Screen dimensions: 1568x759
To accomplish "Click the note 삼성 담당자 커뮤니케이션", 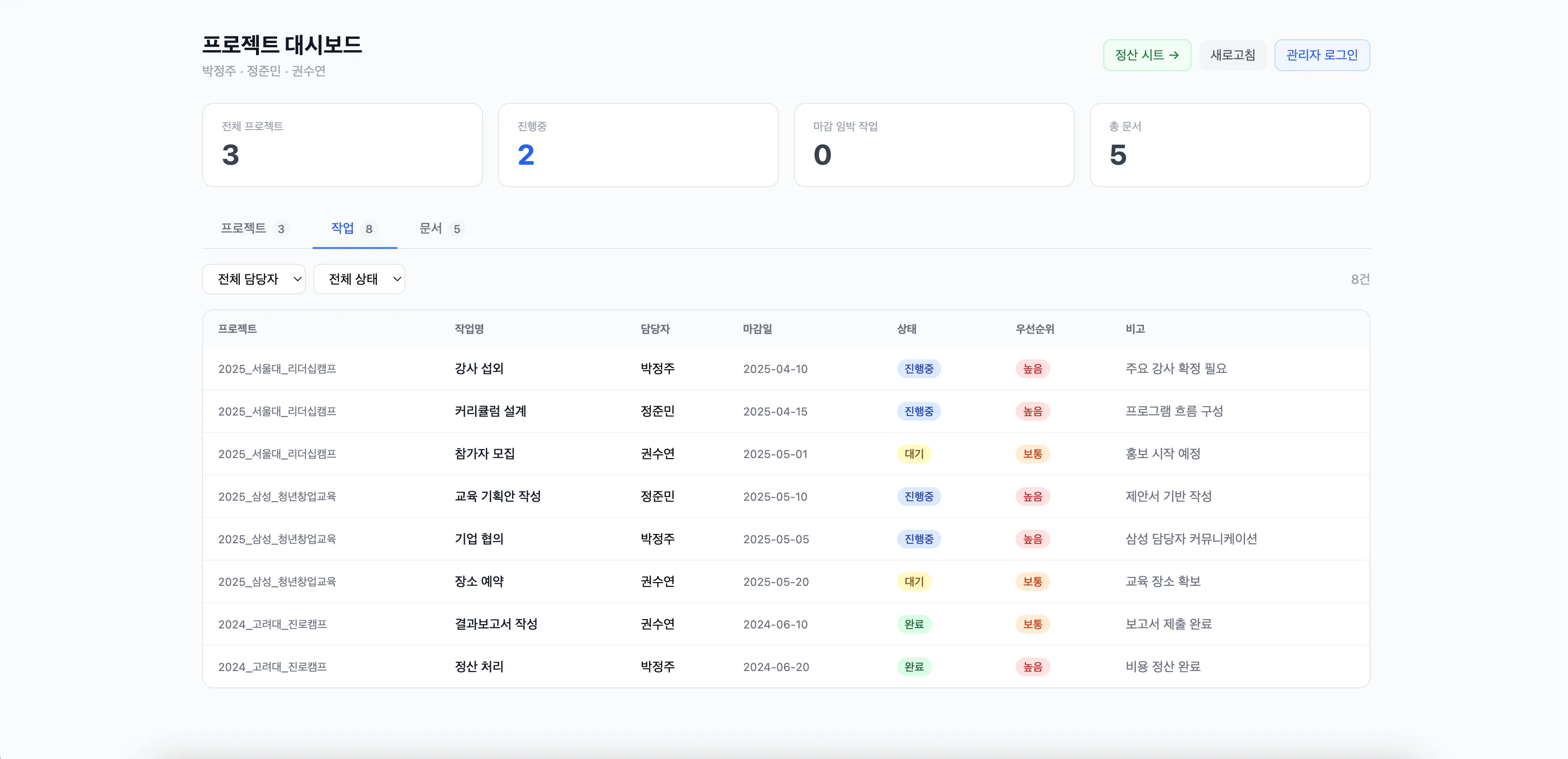I will point(1191,539).
